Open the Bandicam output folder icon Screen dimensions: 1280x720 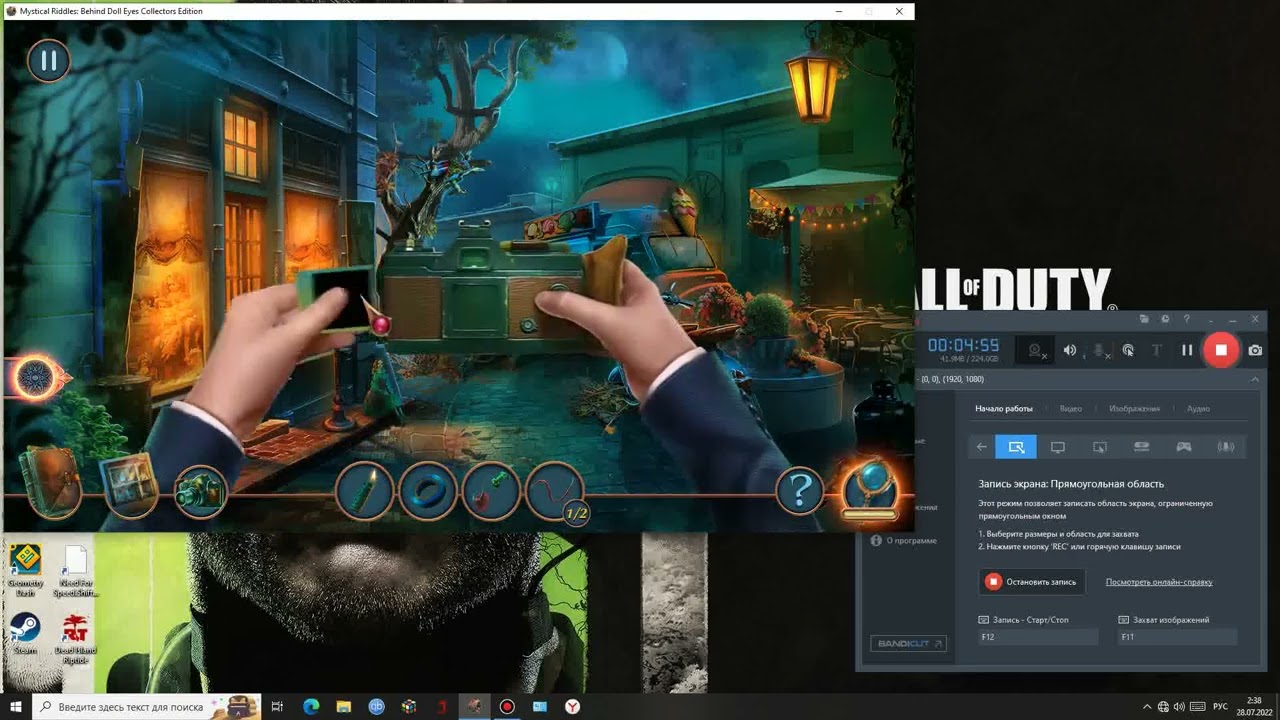(x=1145, y=319)
